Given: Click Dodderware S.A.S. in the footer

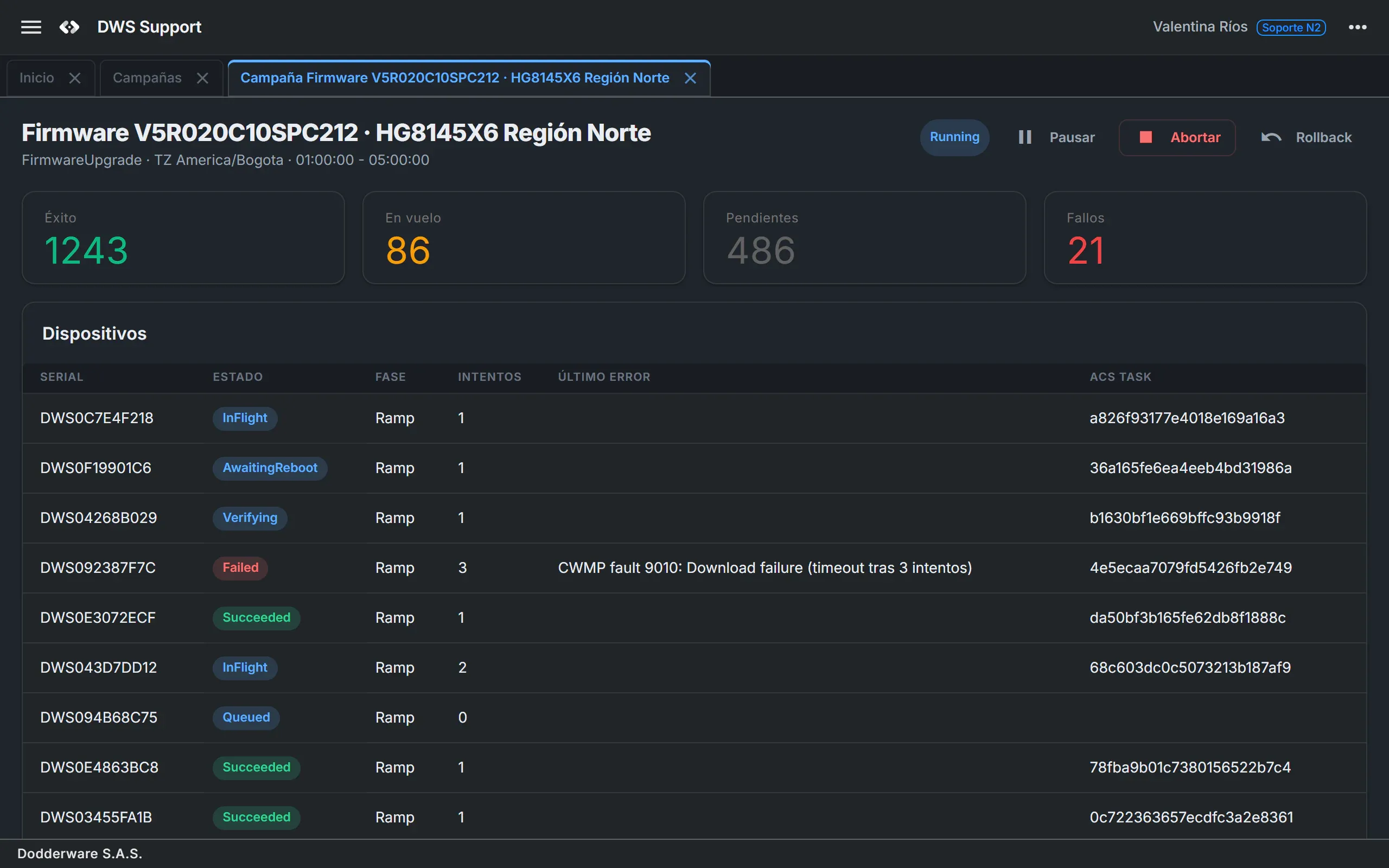Looking at the screenshot, I should (x=80, y=854).
